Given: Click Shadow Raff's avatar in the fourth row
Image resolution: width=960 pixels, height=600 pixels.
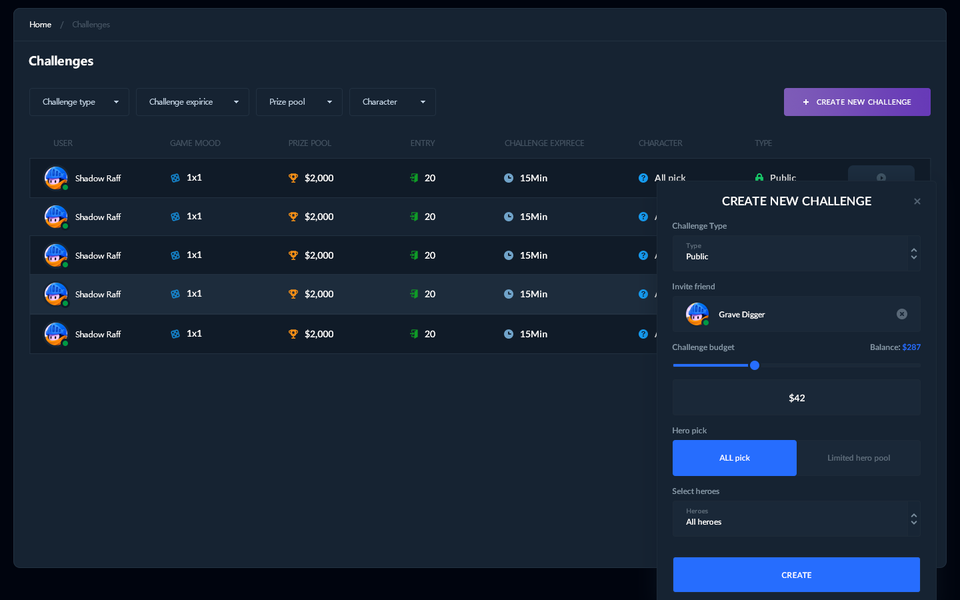Looking at the screenshot, I should click(56, 294).
